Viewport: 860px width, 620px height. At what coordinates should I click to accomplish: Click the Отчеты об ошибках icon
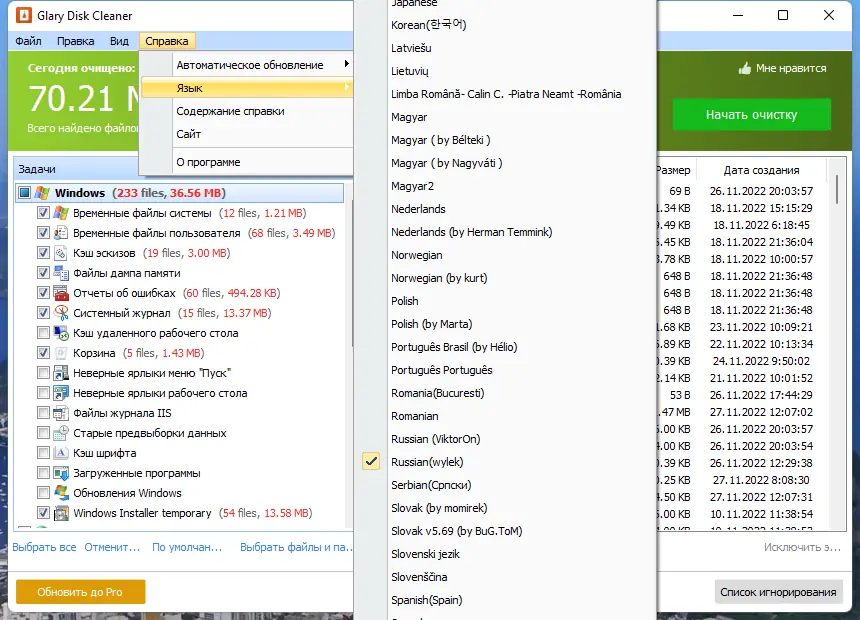pos(61,293)
